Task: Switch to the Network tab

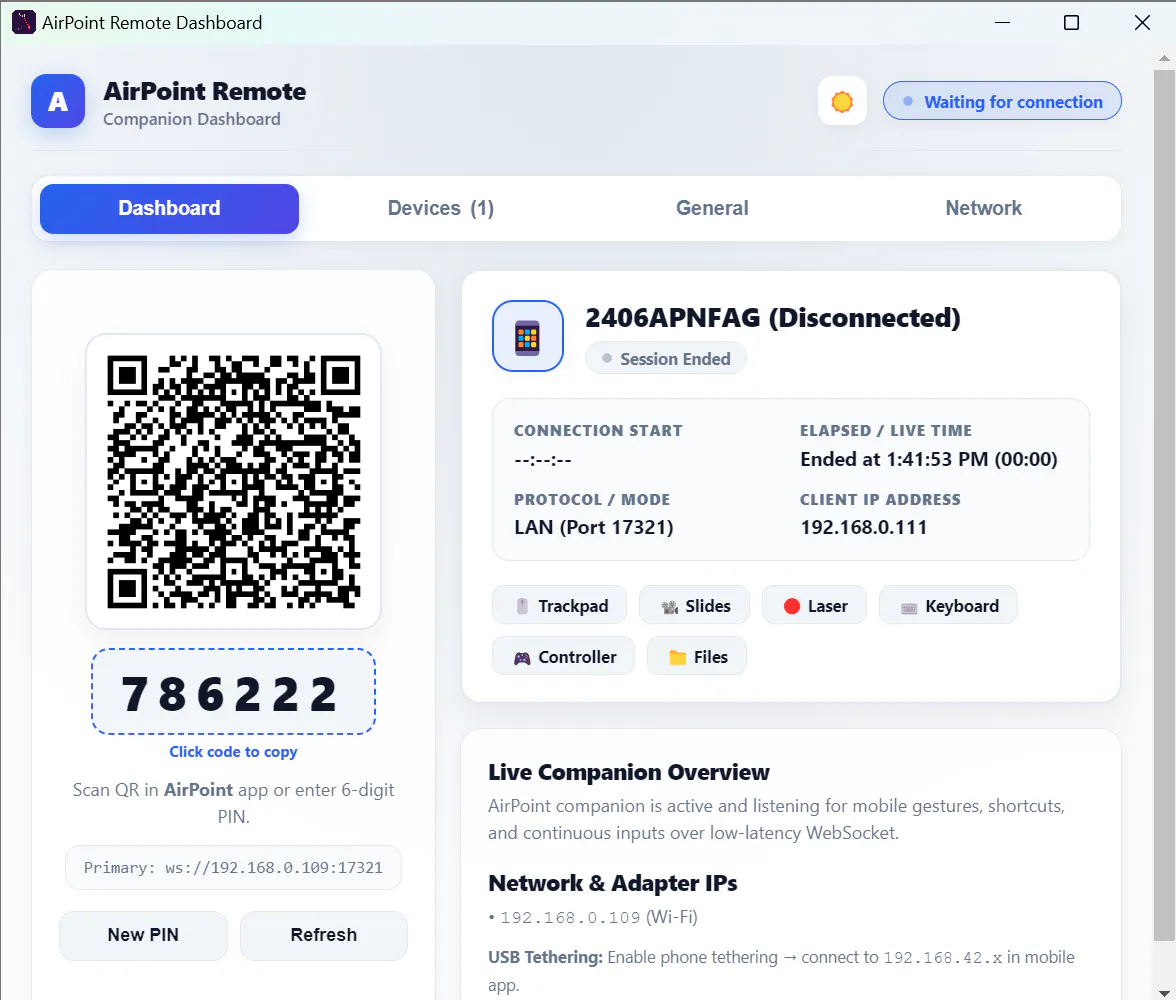Action: (983, 209)
